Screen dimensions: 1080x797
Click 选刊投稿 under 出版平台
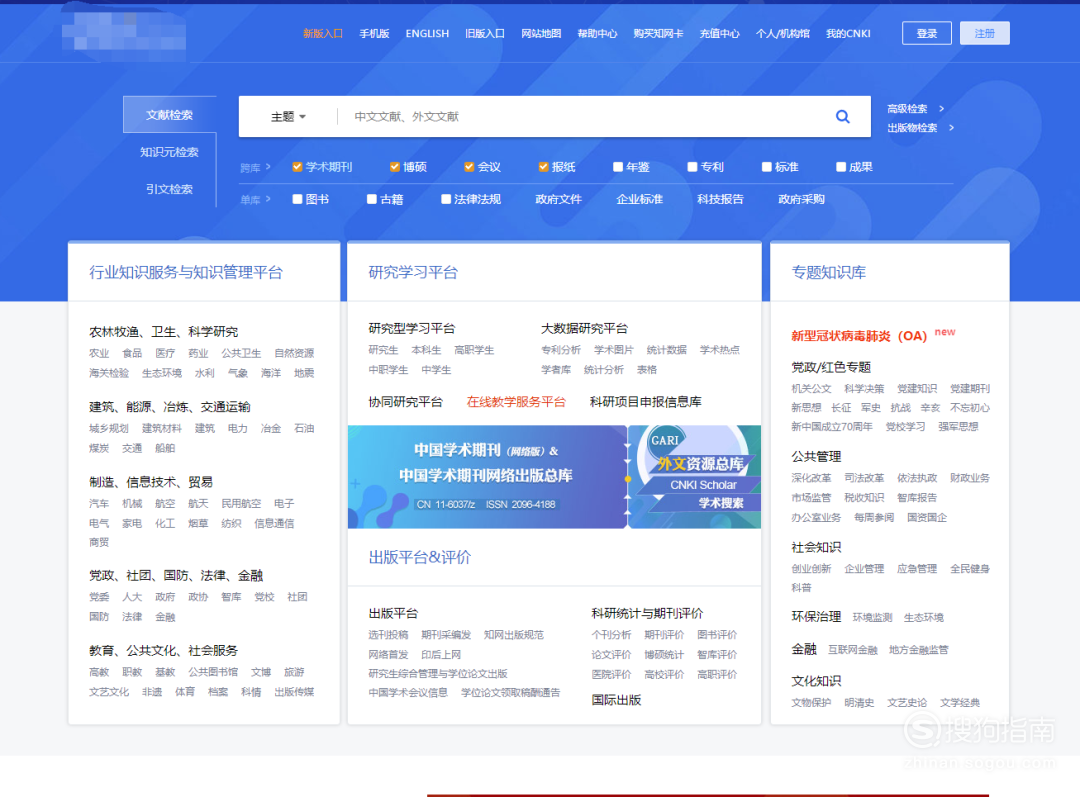[x=388, y=634]
